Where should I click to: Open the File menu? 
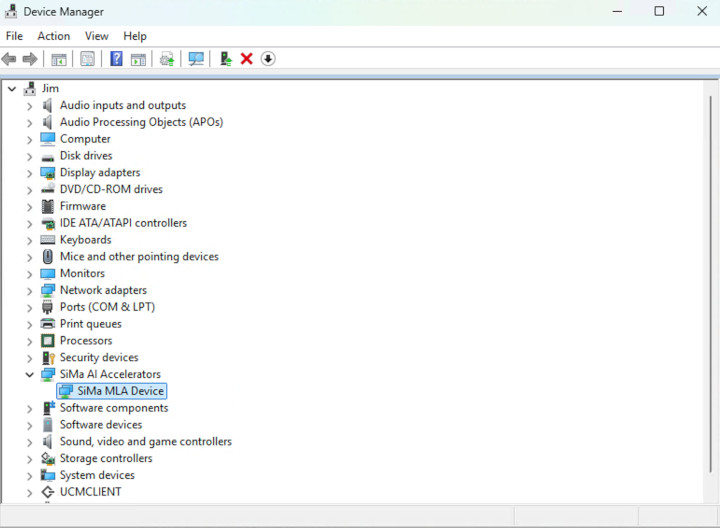click(14, 36)
